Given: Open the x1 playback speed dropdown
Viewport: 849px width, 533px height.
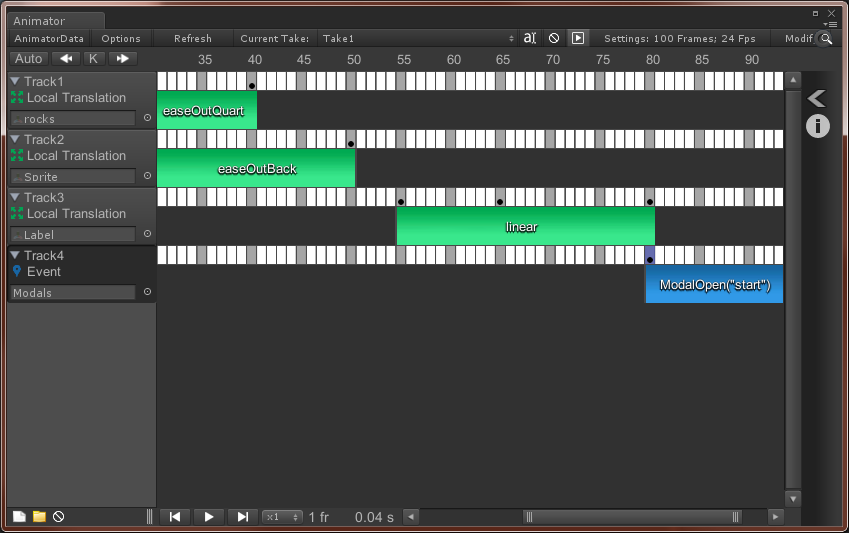Looking at the screenshot, I should 282,517.
